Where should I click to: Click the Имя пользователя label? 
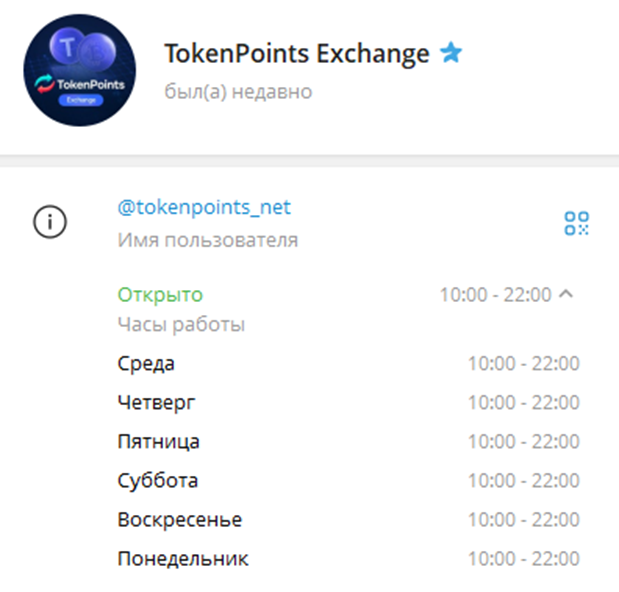(207, 240)
